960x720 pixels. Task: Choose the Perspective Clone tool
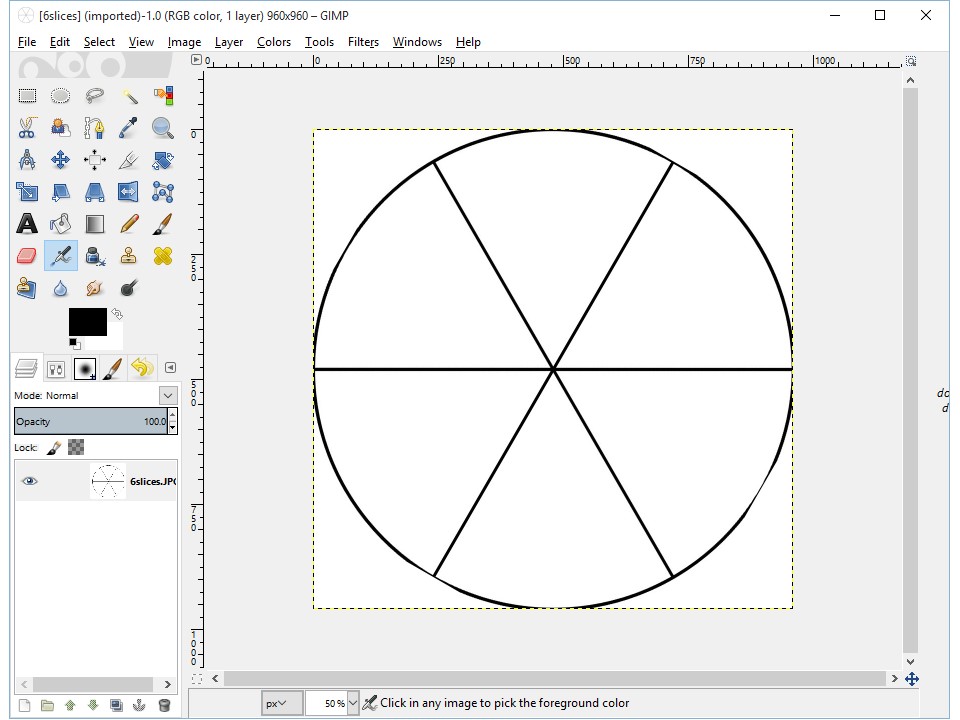pyautogui.click(x=27, y=288)
